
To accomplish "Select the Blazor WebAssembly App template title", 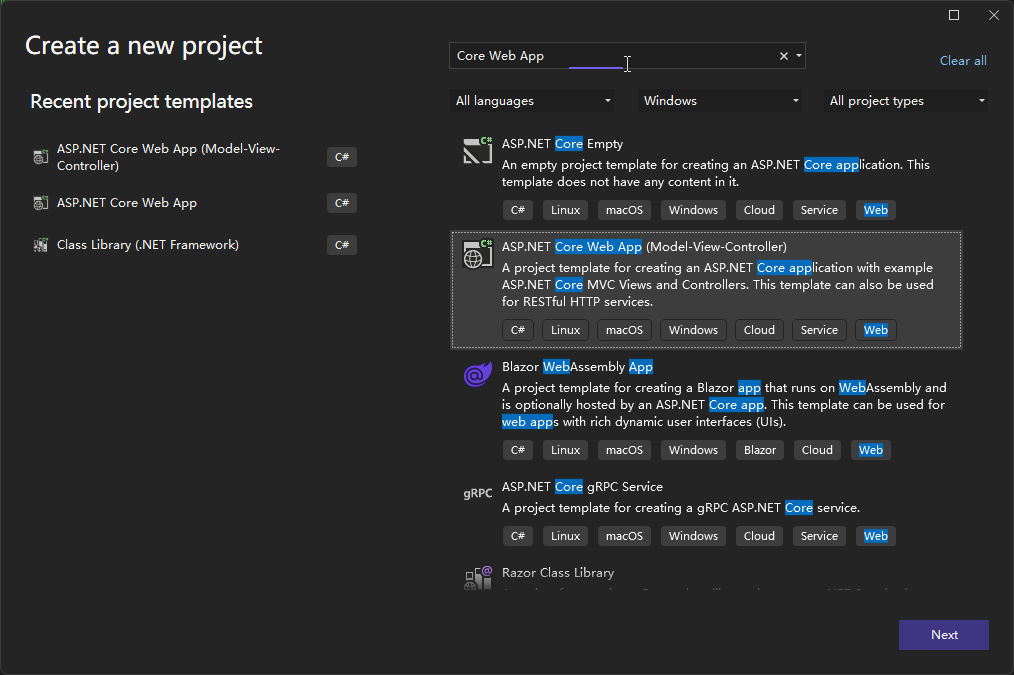I will [577, 367].
